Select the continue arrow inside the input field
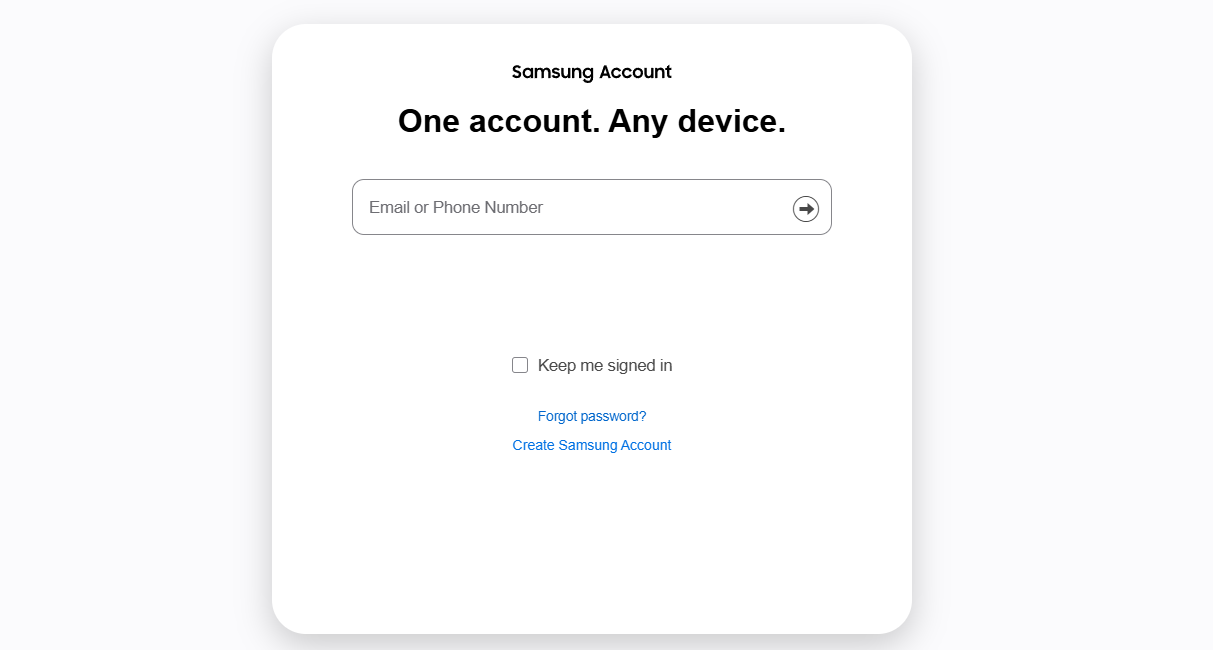The image size is (1213, 650). [x=805, y=208]
